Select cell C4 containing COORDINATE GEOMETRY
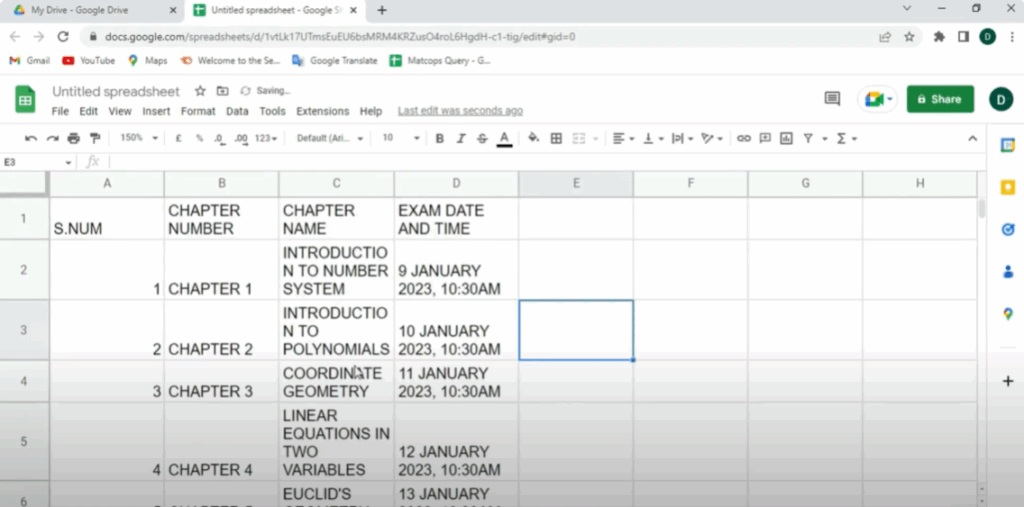 pyautogui.click(x=336, y=382)
